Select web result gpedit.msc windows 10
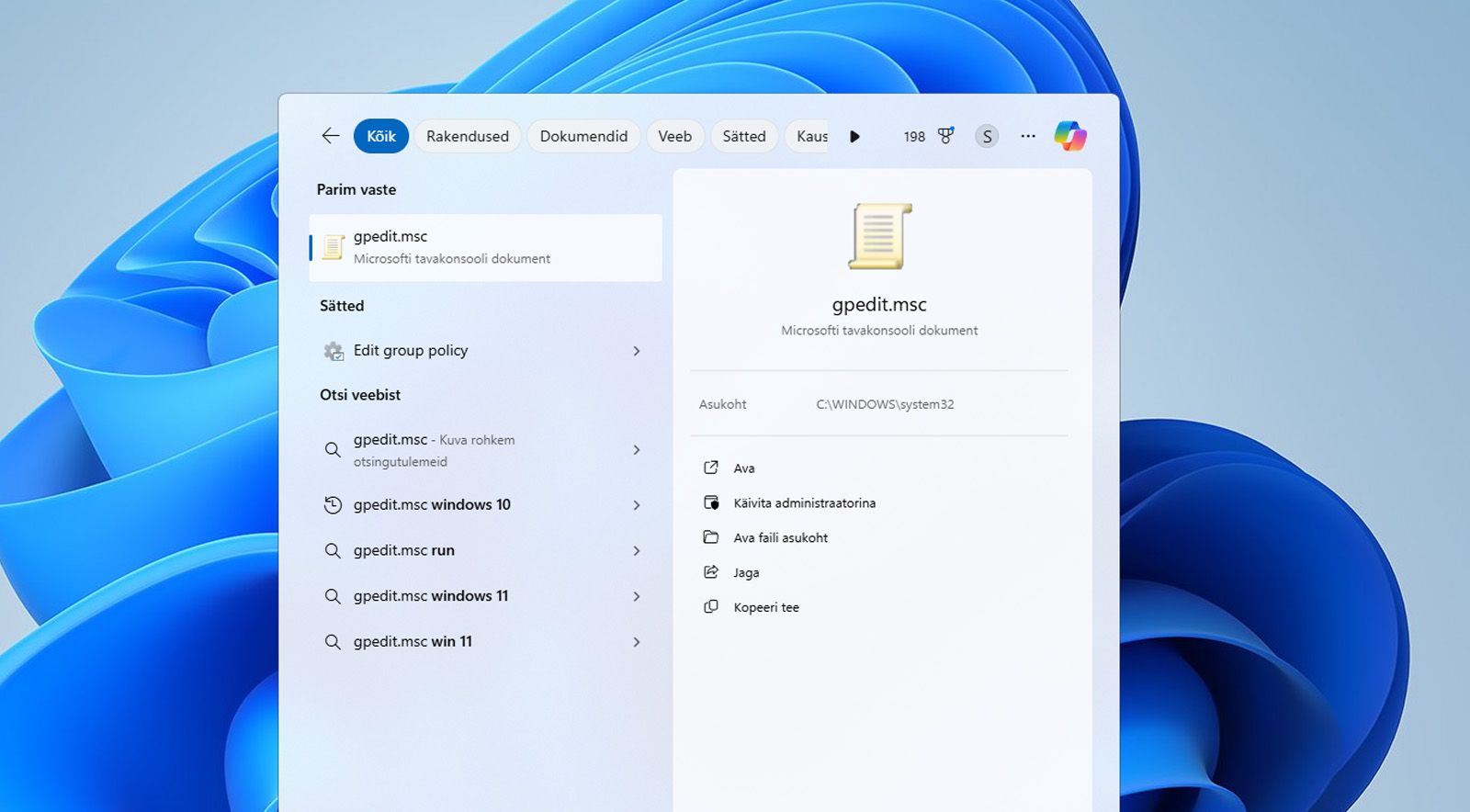Image resolution: width=1470 pixels, height=812 pixels. pyautogui.click(x=485, y=505)
